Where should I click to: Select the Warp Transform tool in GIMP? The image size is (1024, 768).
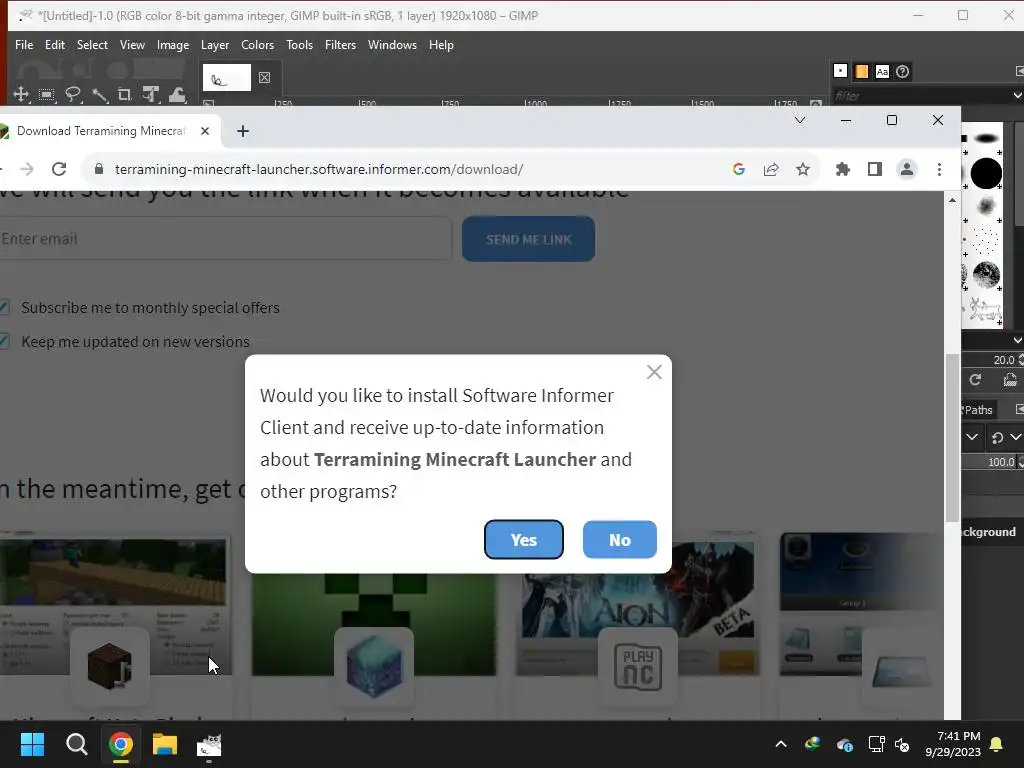[177, 95]
